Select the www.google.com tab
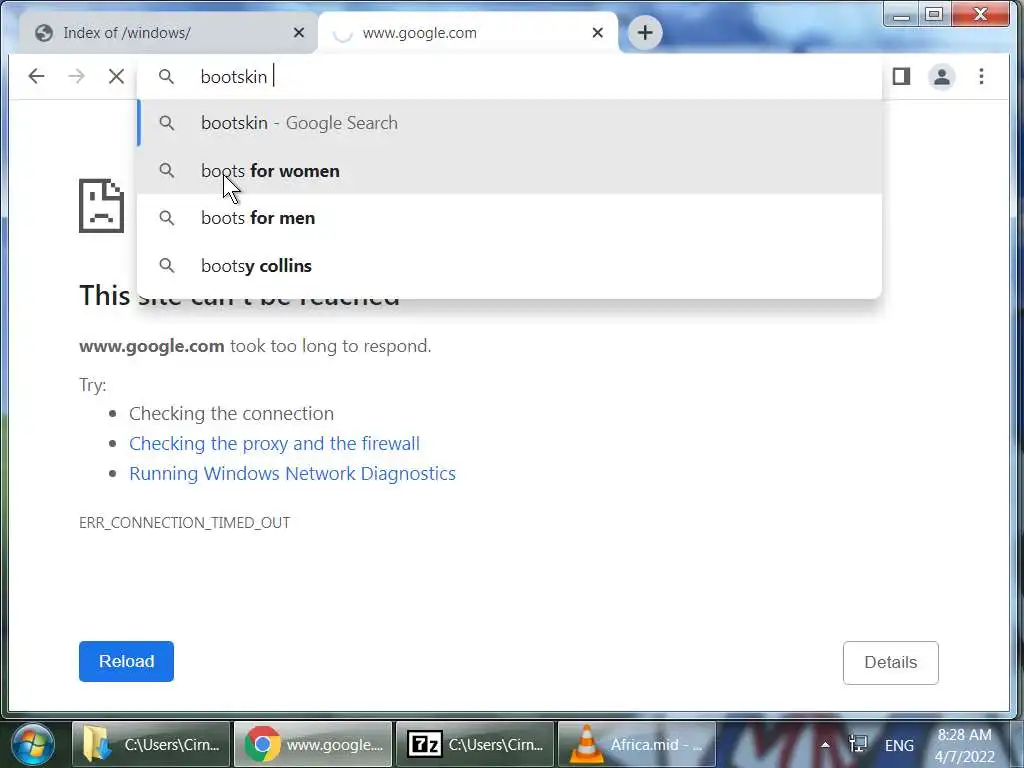Image resolution: width=1024 pixels, height=768 pixels. tap(468, 33)
